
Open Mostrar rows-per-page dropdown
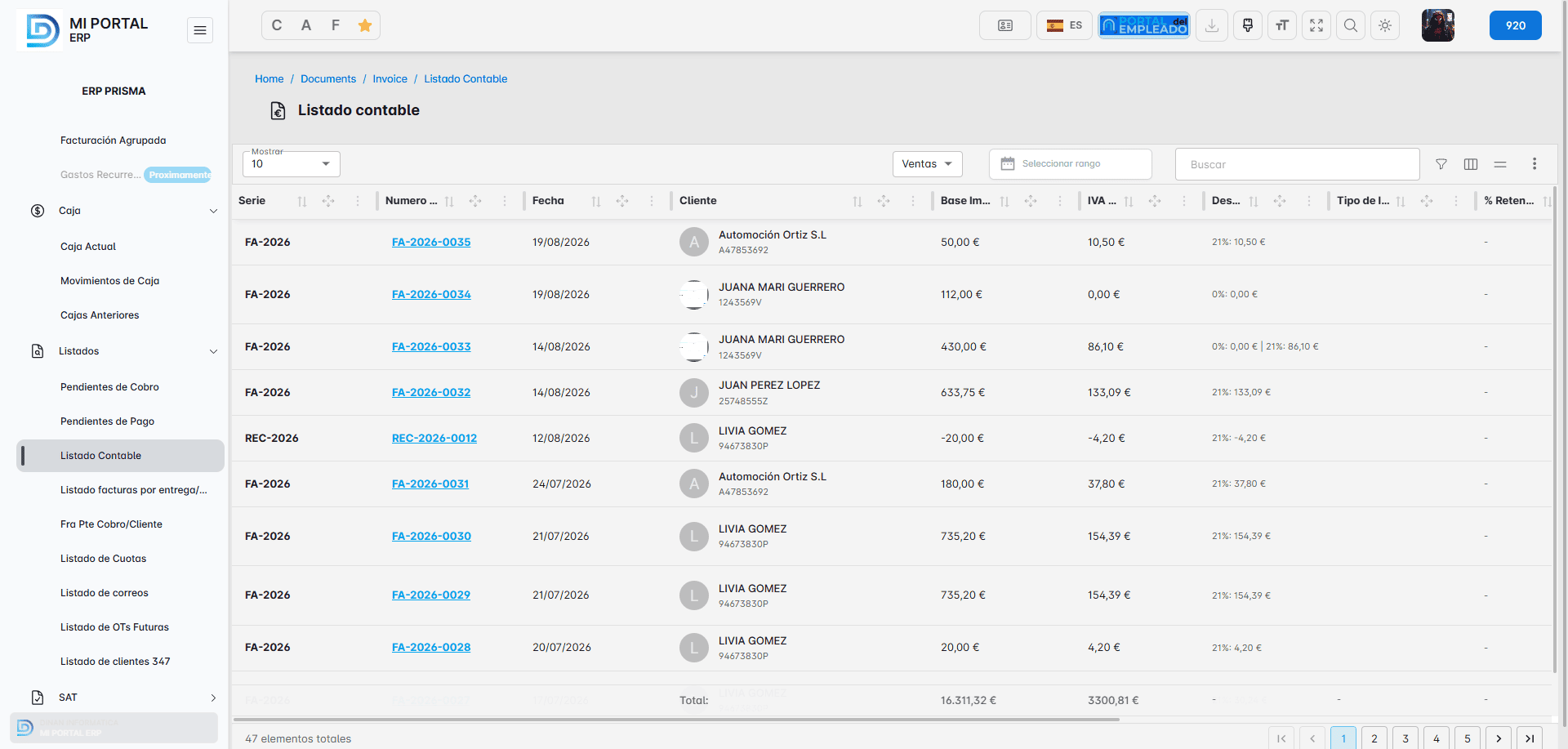pos(292,164)
